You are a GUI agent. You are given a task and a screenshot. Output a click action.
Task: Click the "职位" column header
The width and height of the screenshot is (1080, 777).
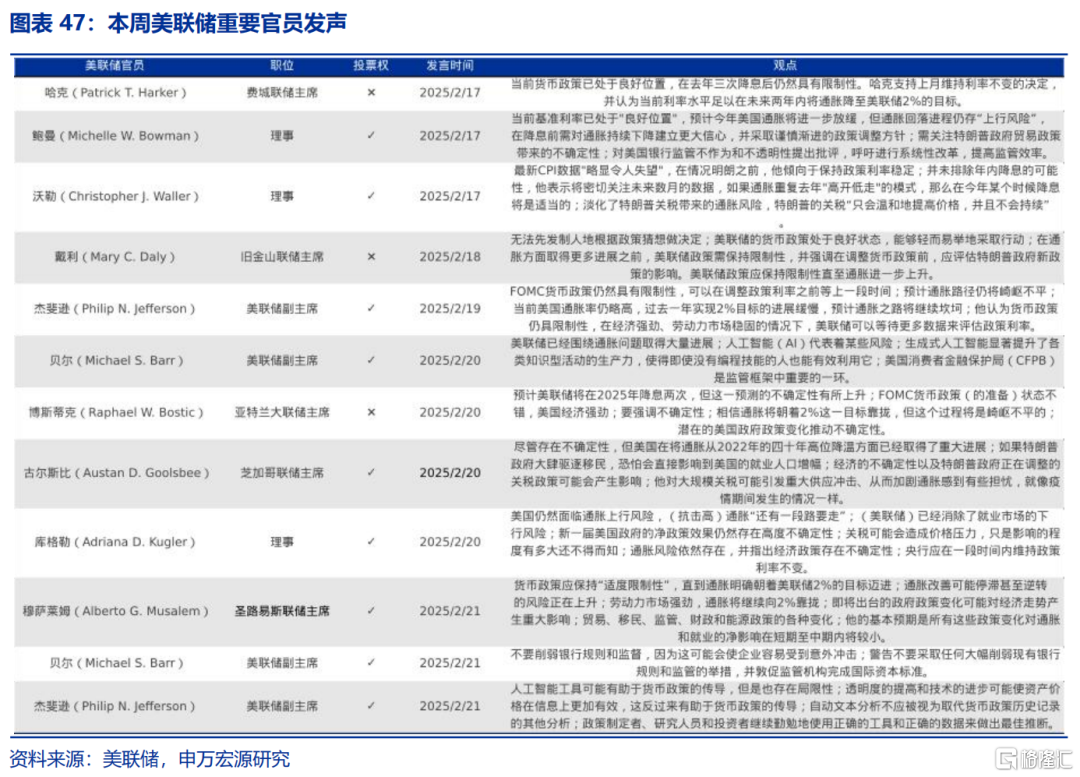coord(282,65)
